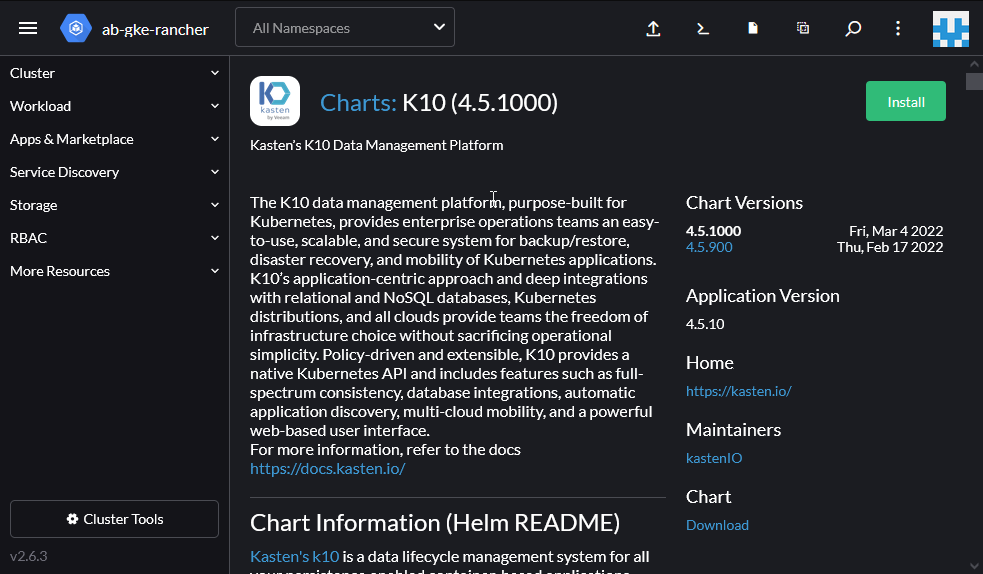
Task: Open the kubectl shell icon
Action: click(703, 28)
